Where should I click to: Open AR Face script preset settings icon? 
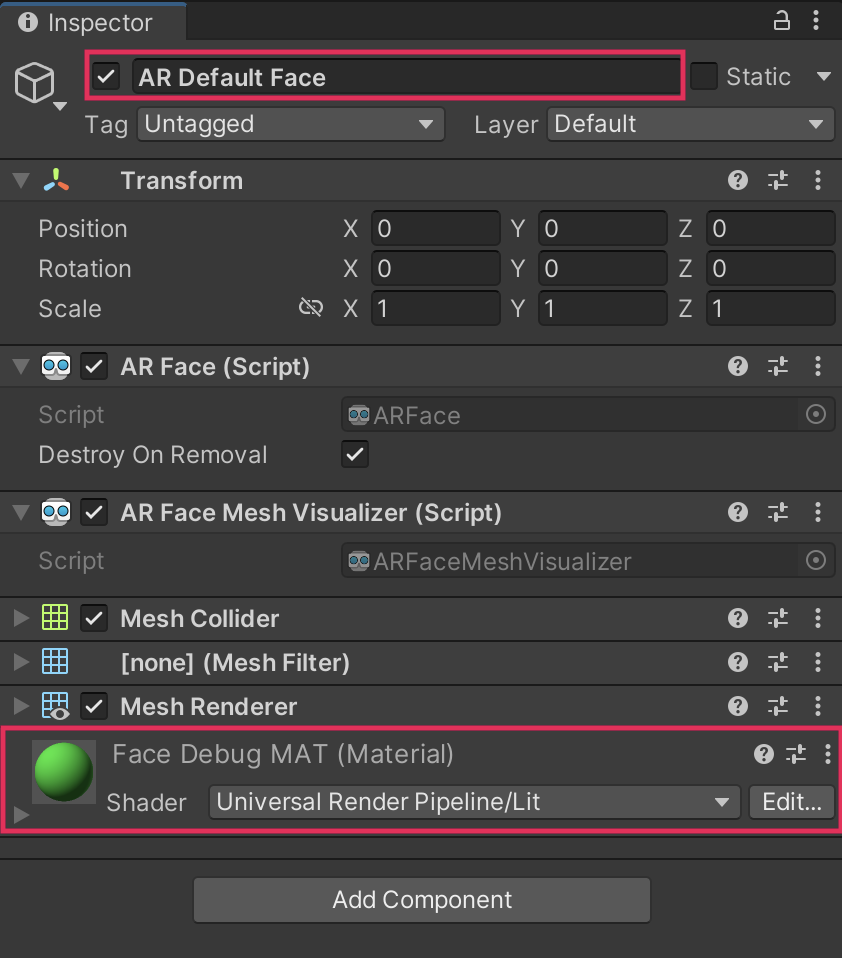click(x=778, y=367)
